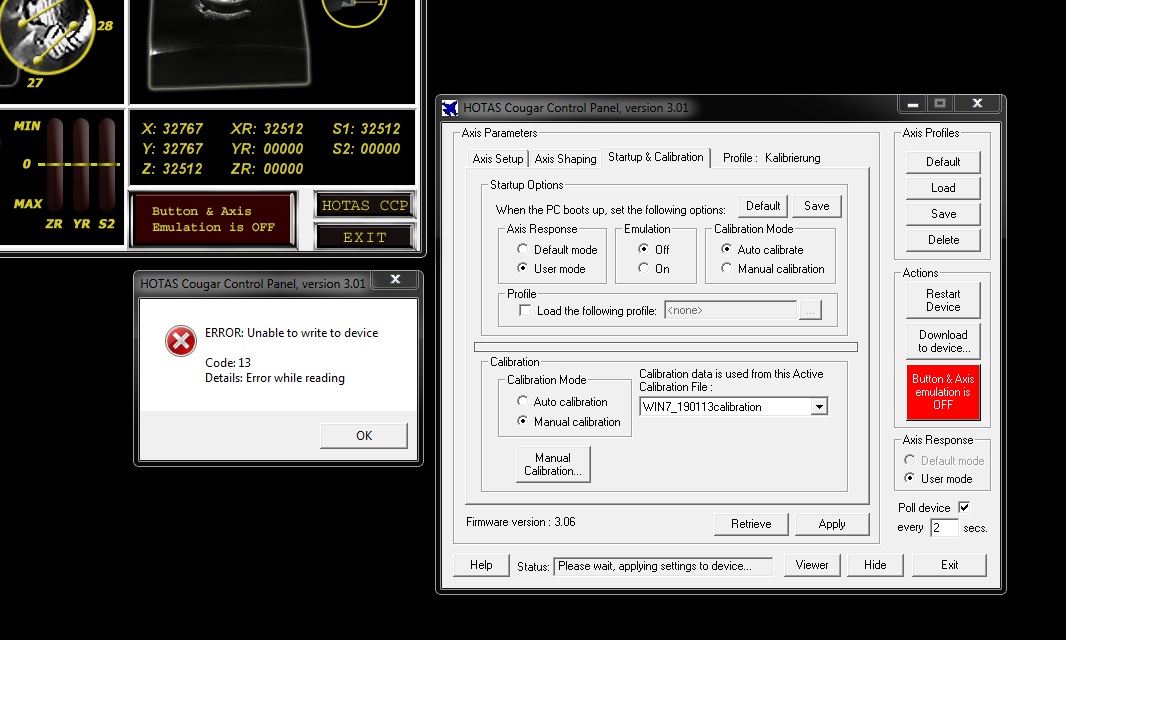
Task: Click Save button in Startup Options
Action: (816, 206)
